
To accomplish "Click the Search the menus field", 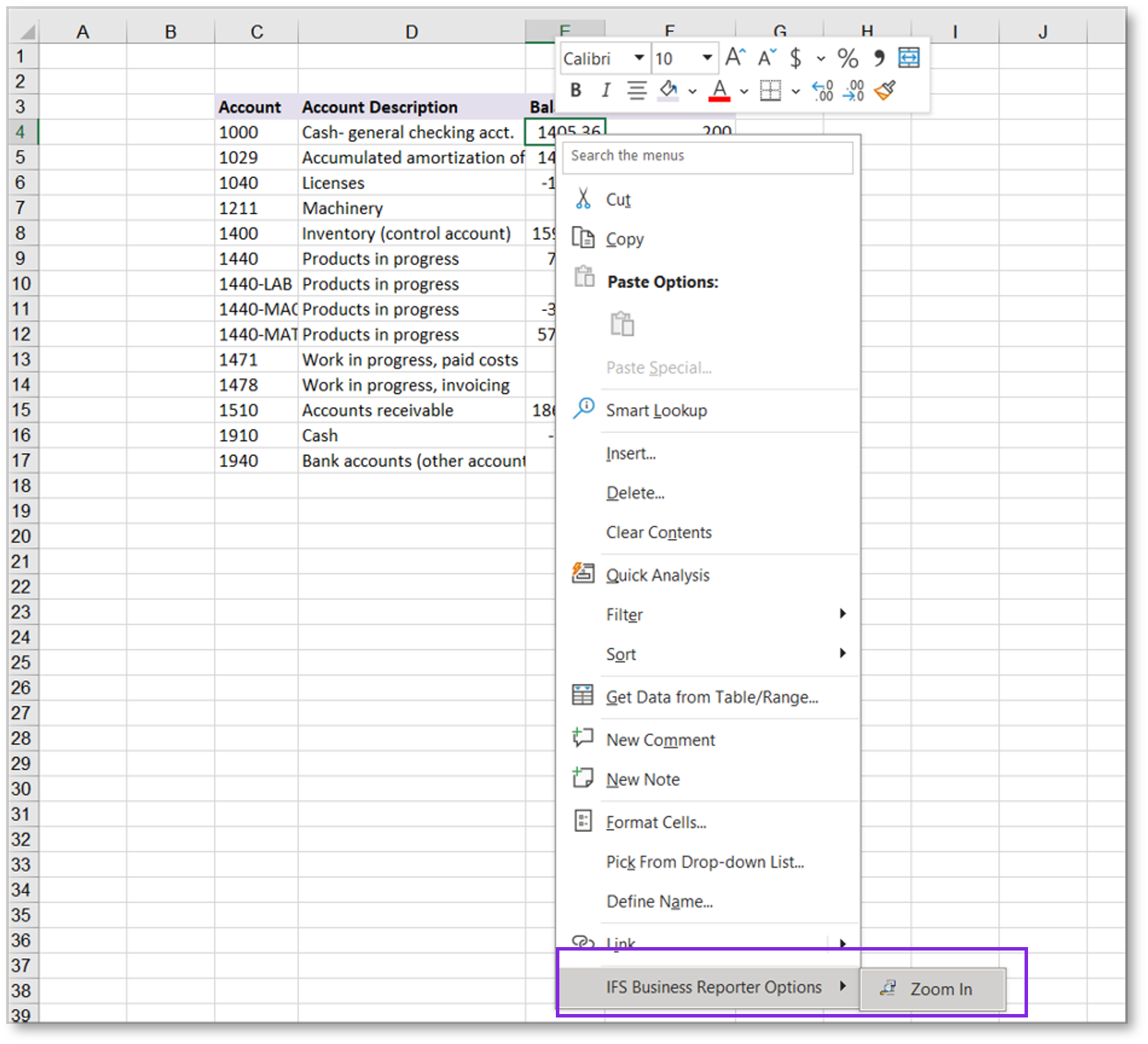I will [707, 156].
